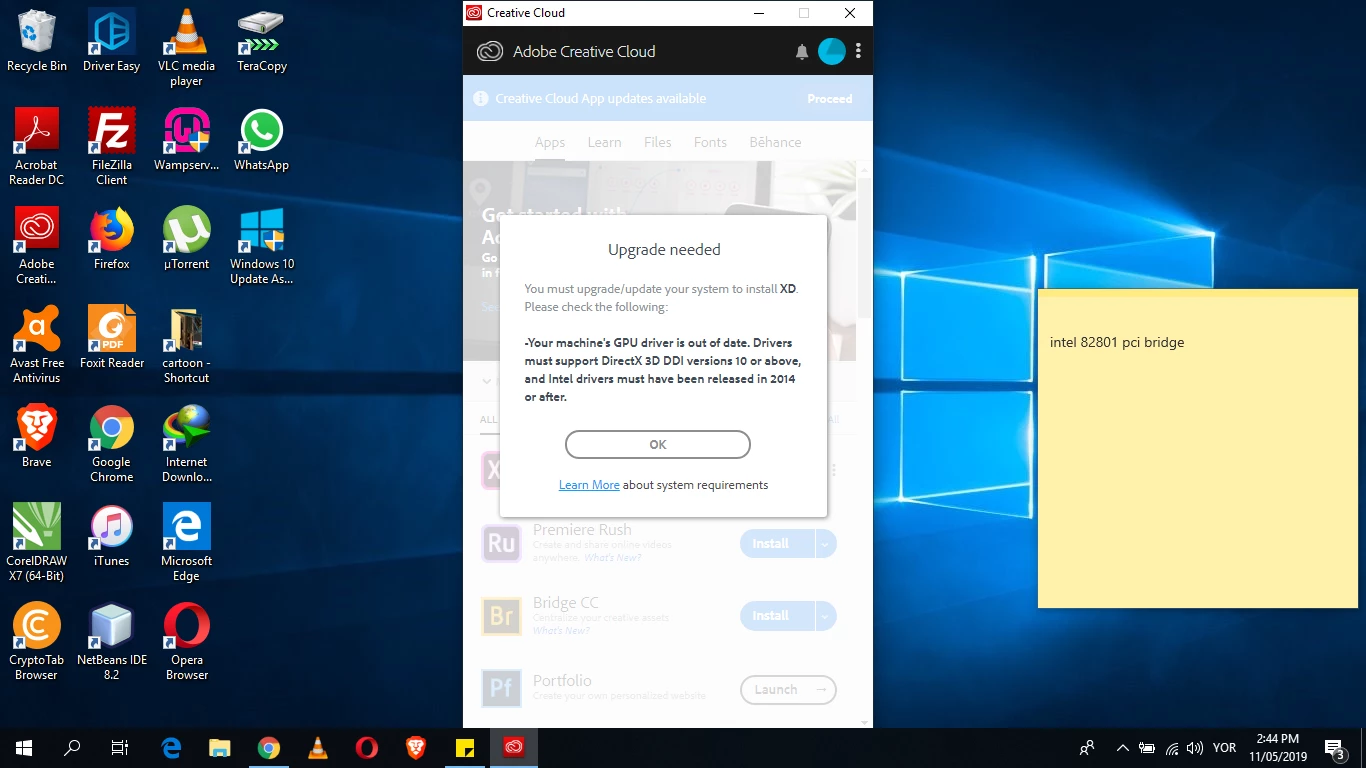Click OK in Upgrade needed dialog
The height and width of the screenshot is (768, 1366).
(658, 444)
